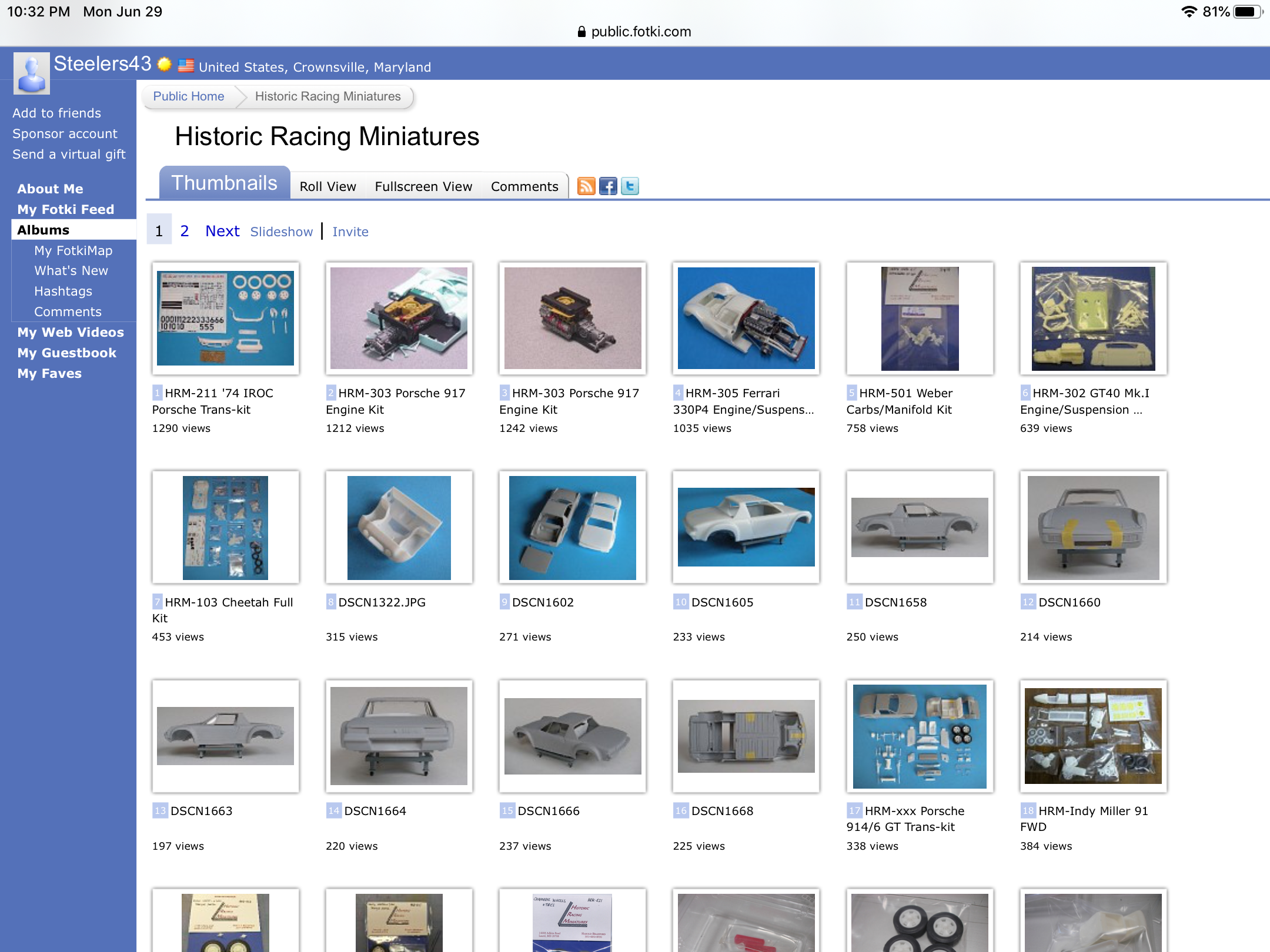This screenshot has height=952, width=1270.
Task: Open My Guestbook in sidebar
Action: pyautogui.click(x=66, y=353)
